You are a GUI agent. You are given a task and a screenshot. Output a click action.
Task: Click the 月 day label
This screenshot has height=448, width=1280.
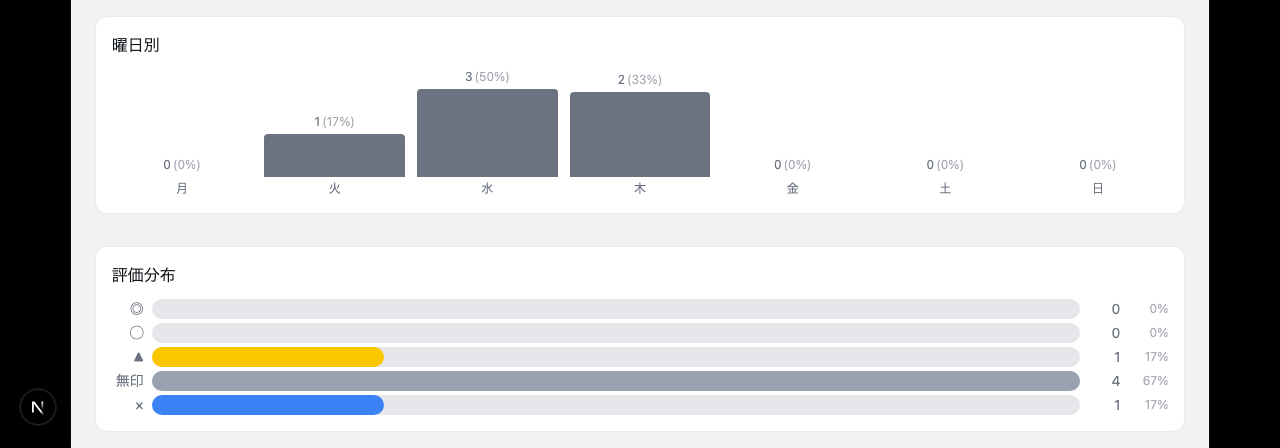click(x=182, y=188)
